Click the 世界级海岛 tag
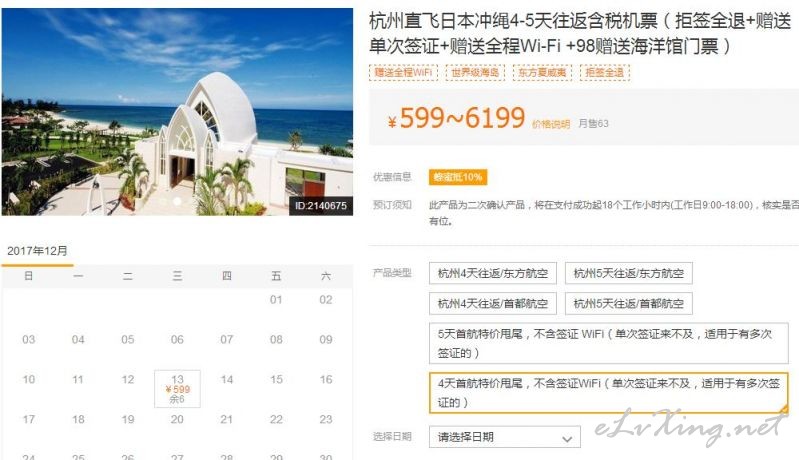Screen dimensions: 799x460 [x=475, y=72]
